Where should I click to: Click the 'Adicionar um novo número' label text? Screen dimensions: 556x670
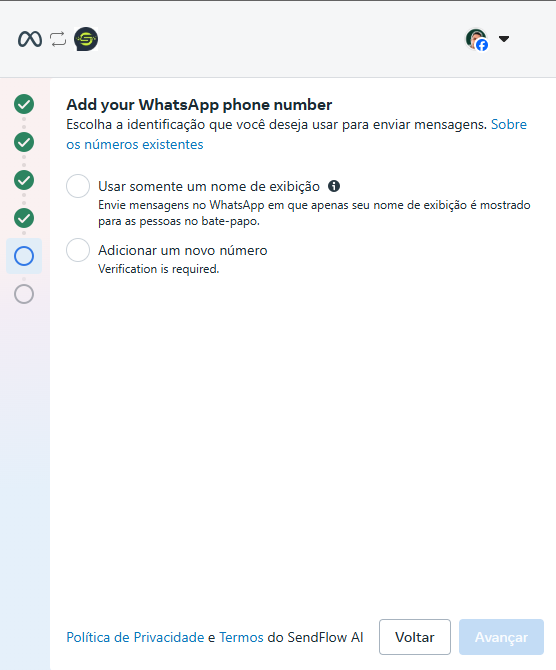183,250
